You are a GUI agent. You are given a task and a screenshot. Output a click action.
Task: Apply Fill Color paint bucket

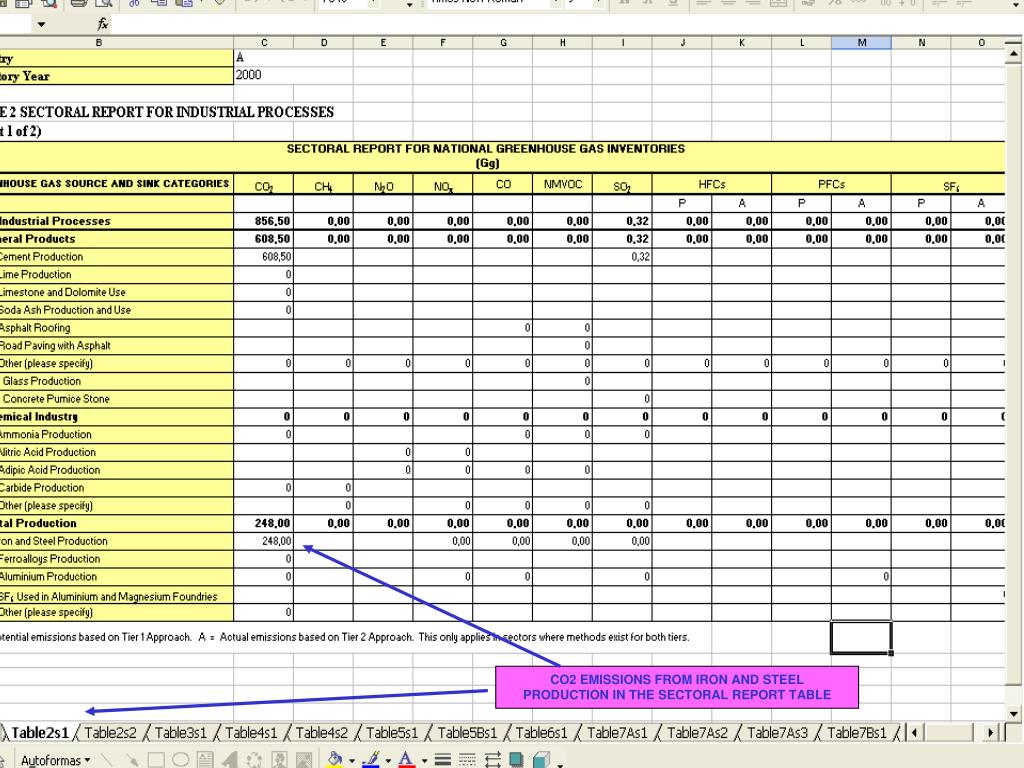335,760
